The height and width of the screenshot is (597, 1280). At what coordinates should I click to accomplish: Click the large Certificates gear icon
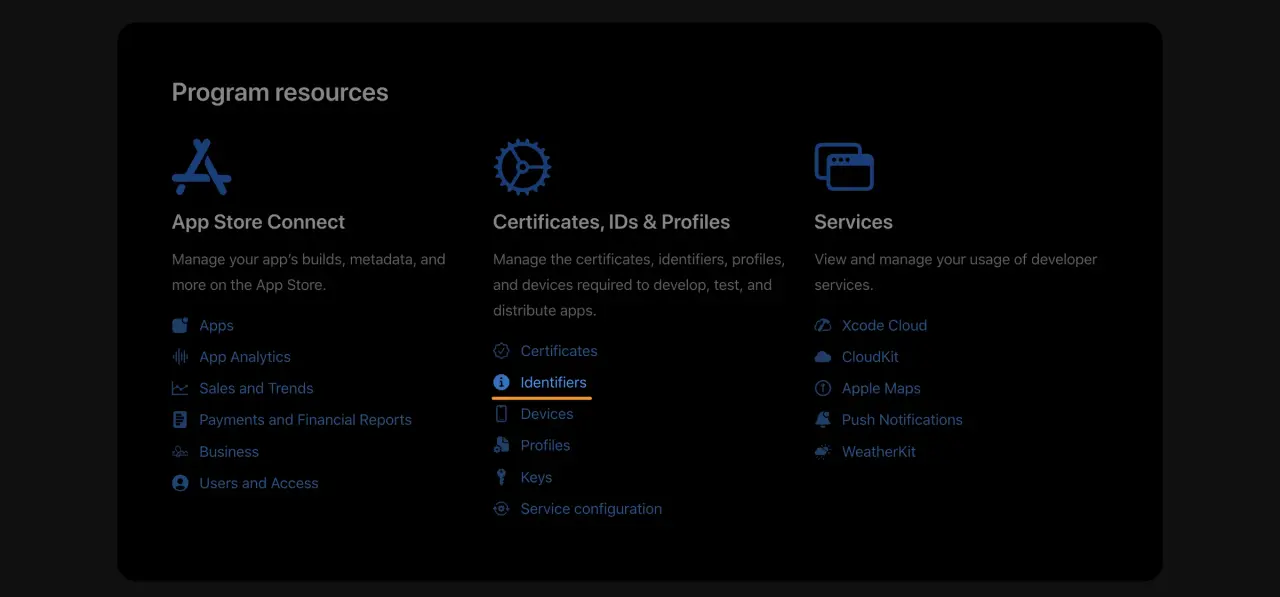pos(522,167)
